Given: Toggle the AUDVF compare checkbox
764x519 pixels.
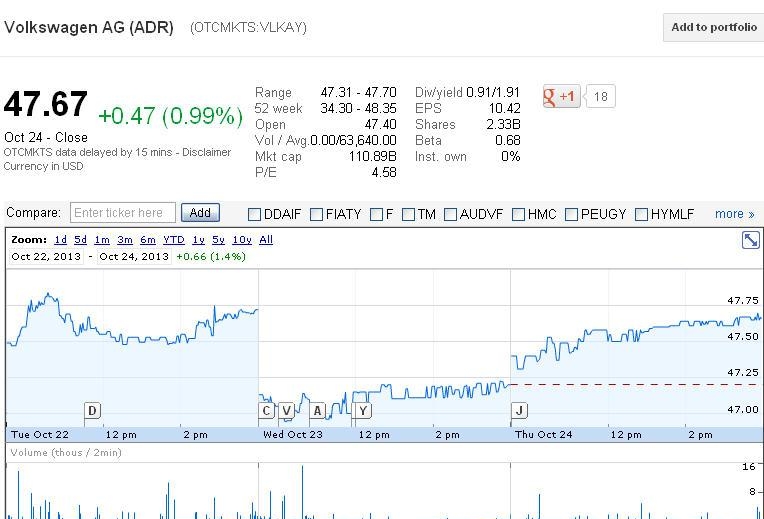Looking at the screenshot, I should click(x=450, y=214).
